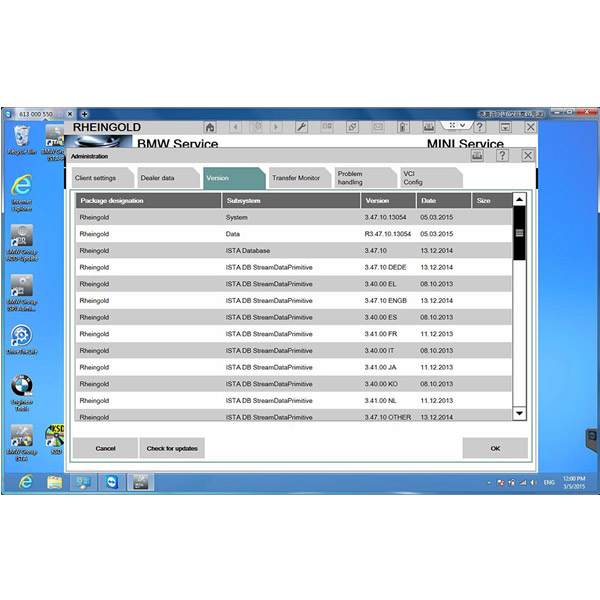
Task: Click the Subsystem column header
Action: tap(291, 201)
